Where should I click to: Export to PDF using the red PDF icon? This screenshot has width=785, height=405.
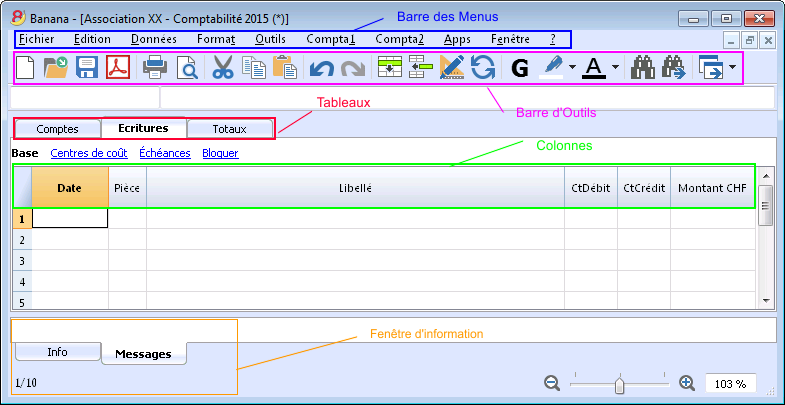[x=118, y=67]
